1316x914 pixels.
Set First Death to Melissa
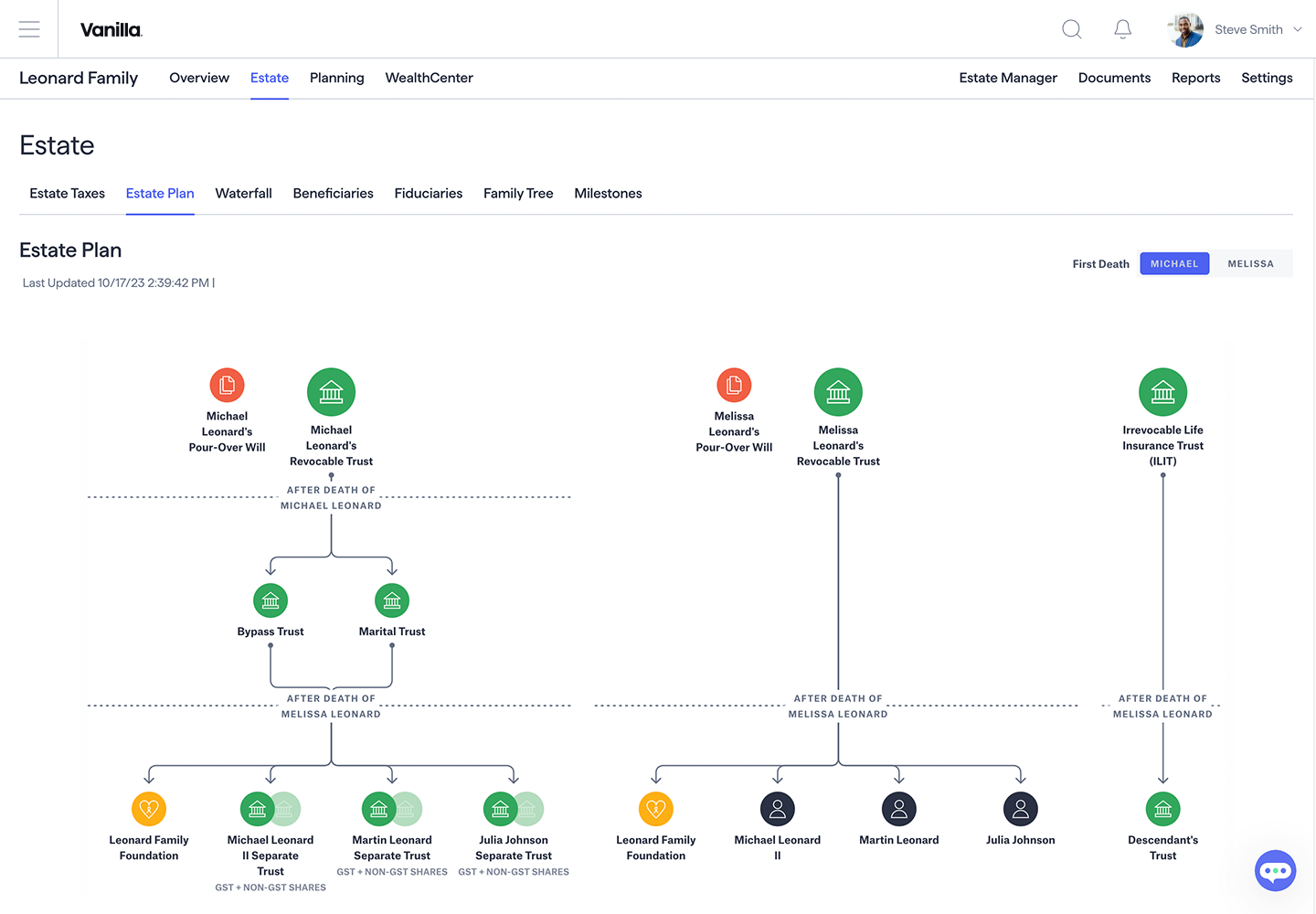click(1250, 264)
